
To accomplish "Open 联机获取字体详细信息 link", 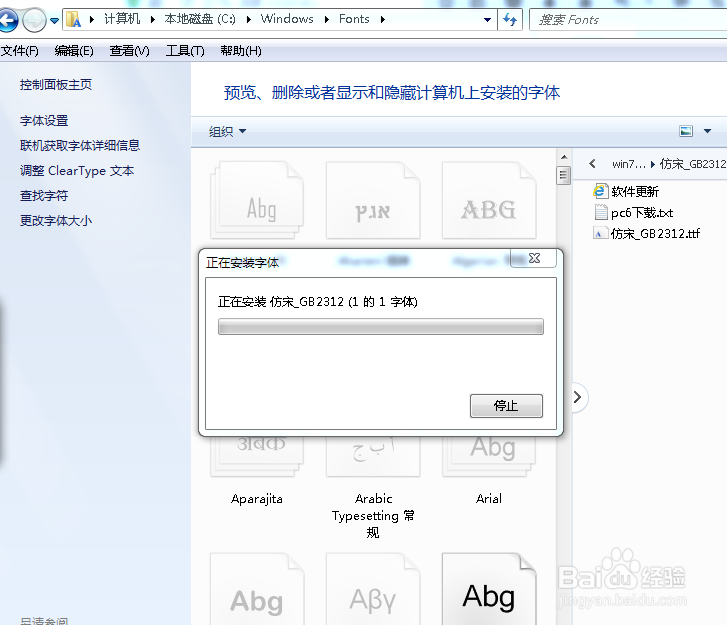I will (x=80, y=146).
